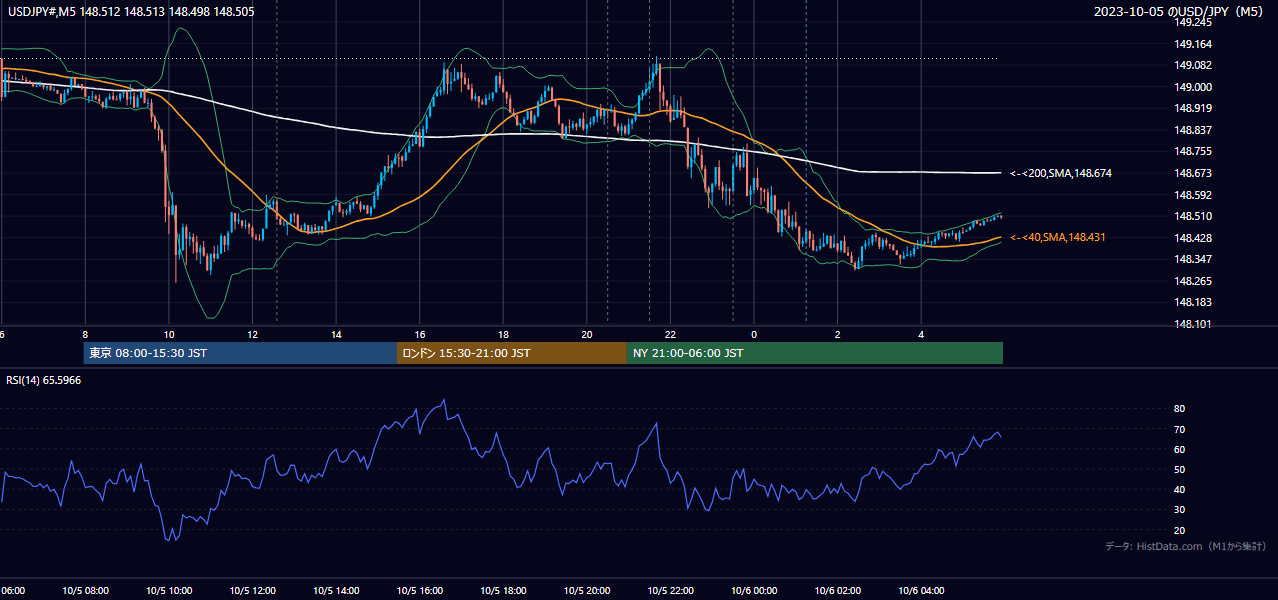This screenshot has width=1278, height=600.
Task: Click the '2023-10-05 のUSD/JPY (M5)' heading
Action: (x=1181, y=11)
